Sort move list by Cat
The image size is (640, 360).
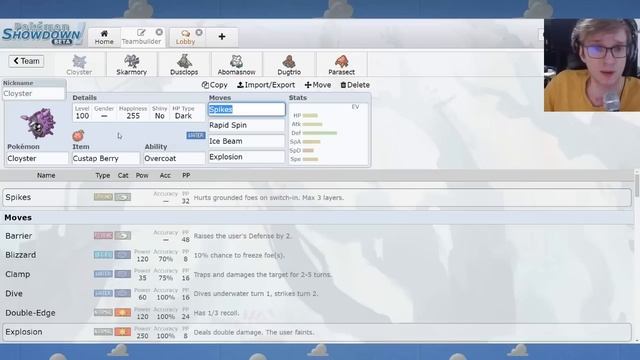pyautogui.click(x=123, y=176)
